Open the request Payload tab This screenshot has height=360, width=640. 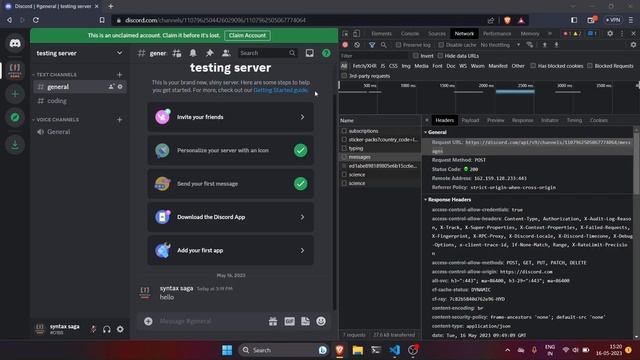click(x=470, y=120)
